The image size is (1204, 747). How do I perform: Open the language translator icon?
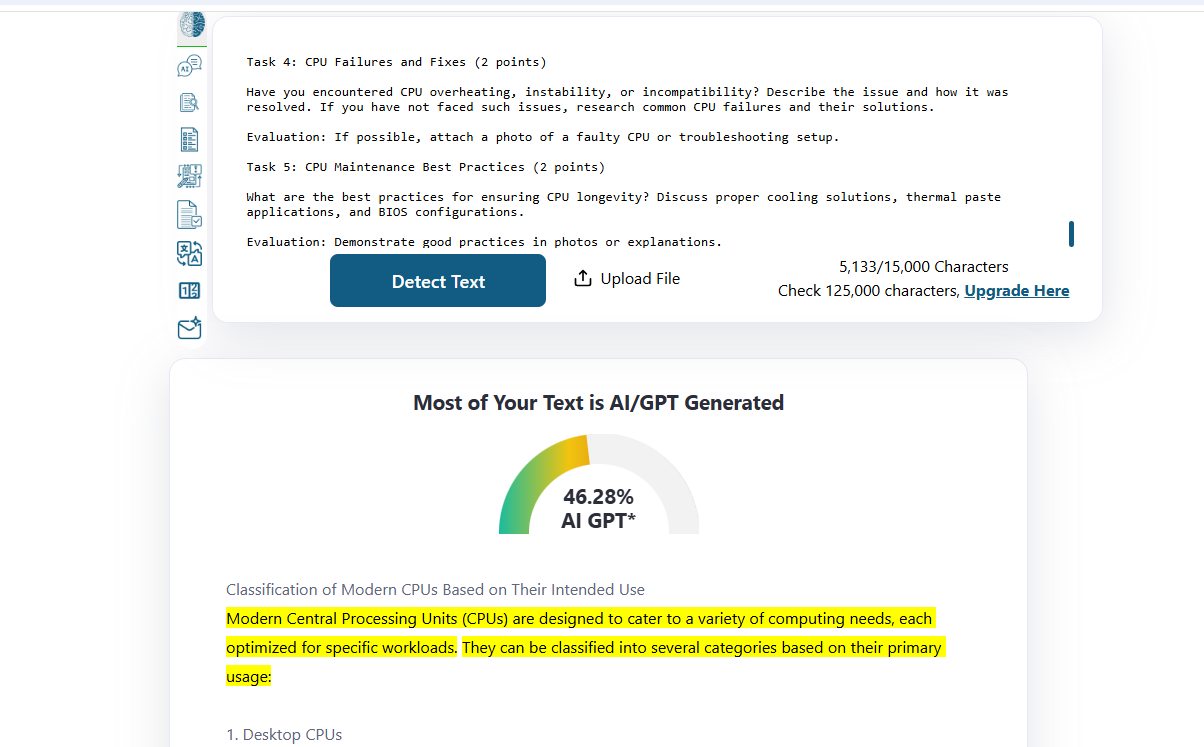[x=189, y=253]
